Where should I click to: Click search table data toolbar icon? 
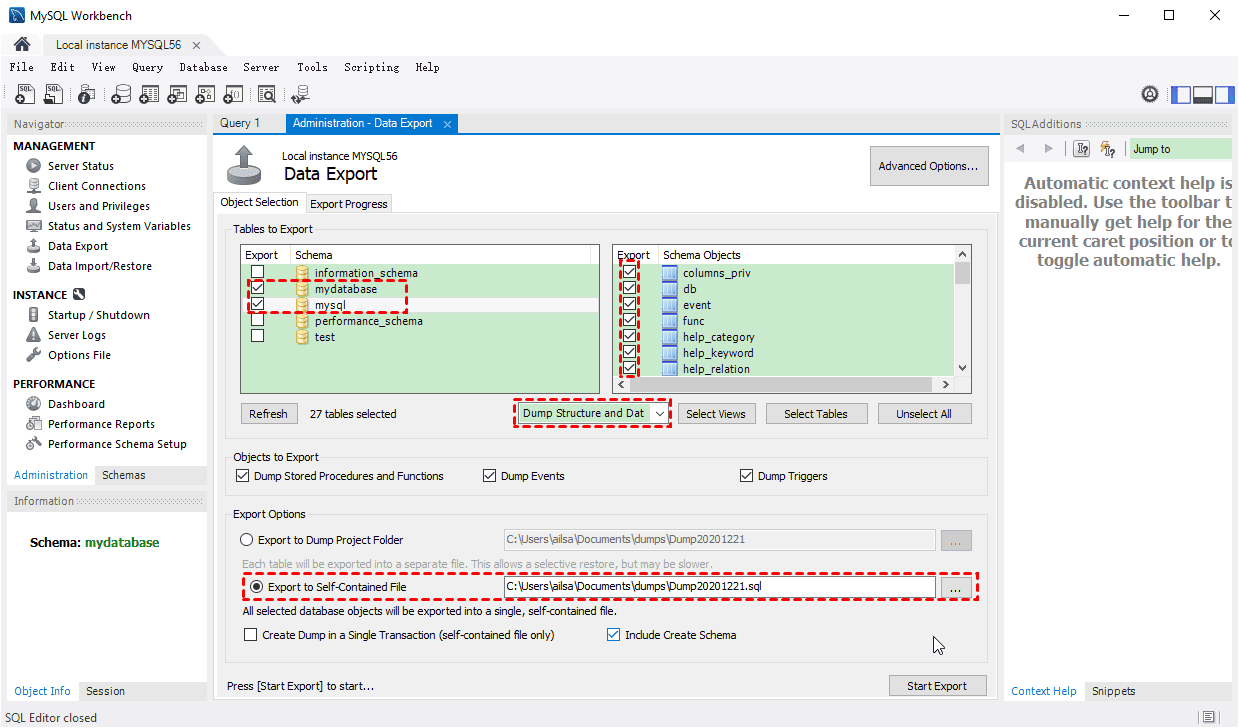pos(267,94)
